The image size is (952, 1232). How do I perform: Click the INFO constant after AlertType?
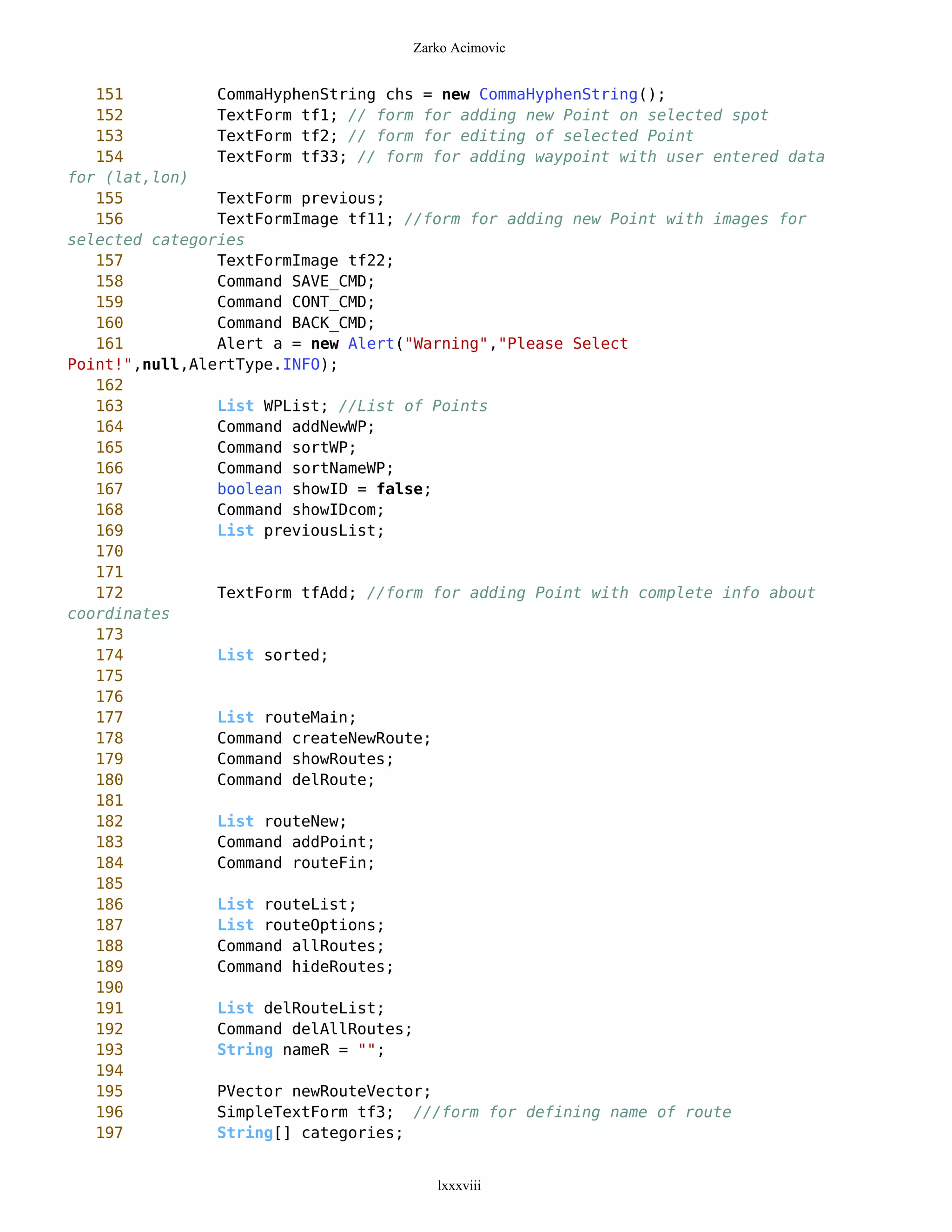point(301,364)
